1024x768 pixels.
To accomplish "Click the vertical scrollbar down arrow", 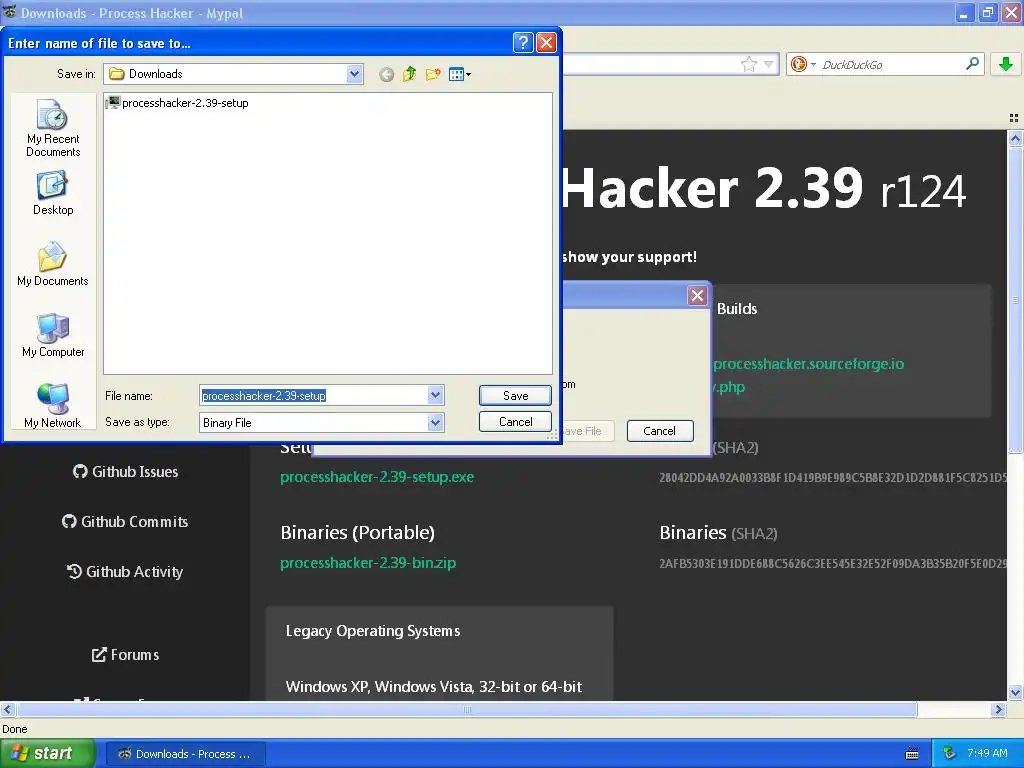I will pos(1015,692).
